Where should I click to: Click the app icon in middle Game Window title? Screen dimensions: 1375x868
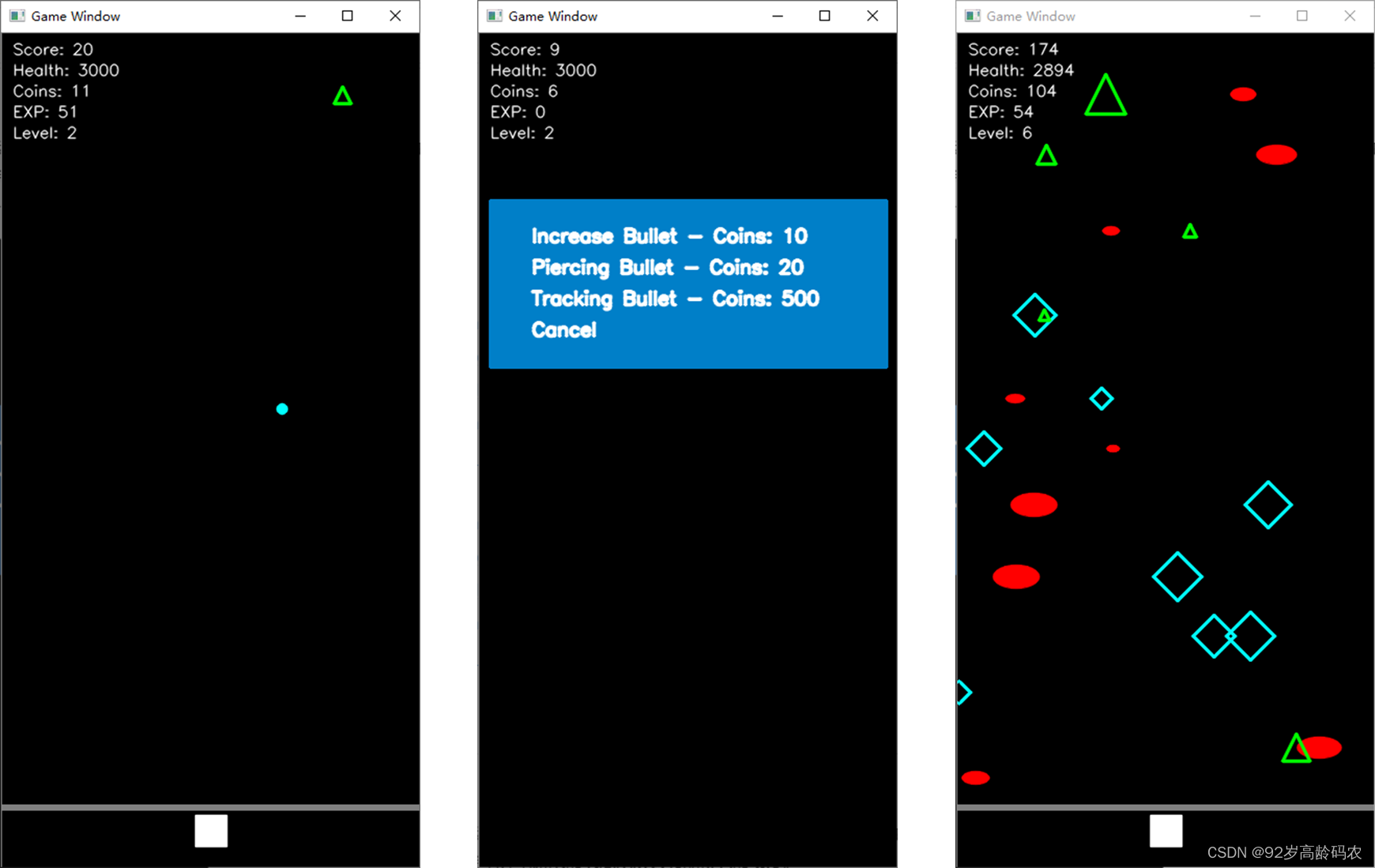click(x=495, y=16)
